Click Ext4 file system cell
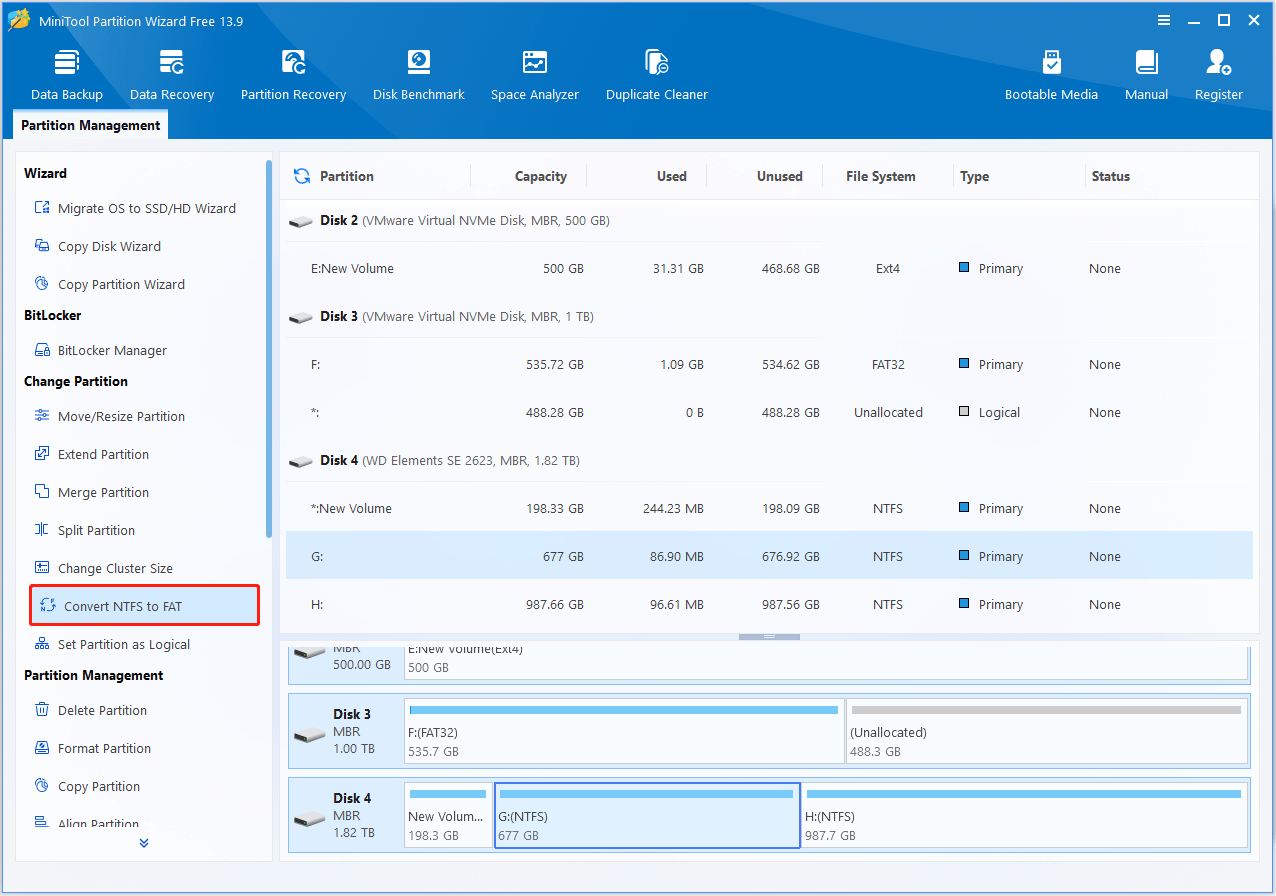The image size is (1276, 896). 887,268
